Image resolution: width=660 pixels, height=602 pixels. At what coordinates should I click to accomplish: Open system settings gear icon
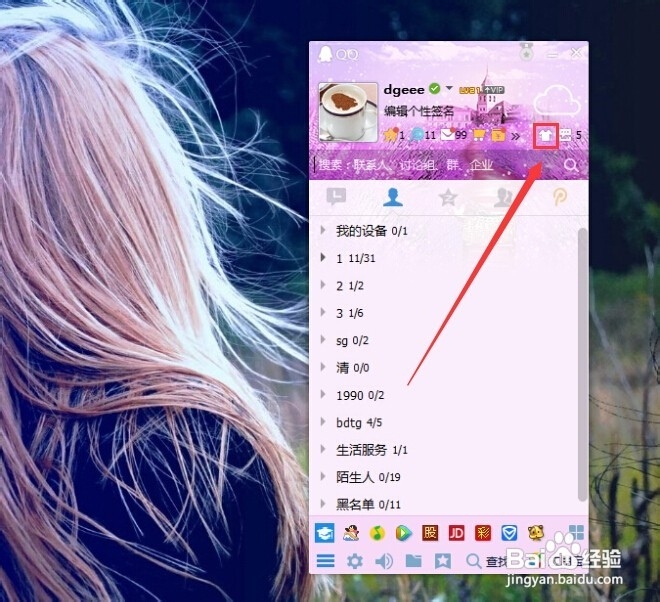(x=355, y=561)
